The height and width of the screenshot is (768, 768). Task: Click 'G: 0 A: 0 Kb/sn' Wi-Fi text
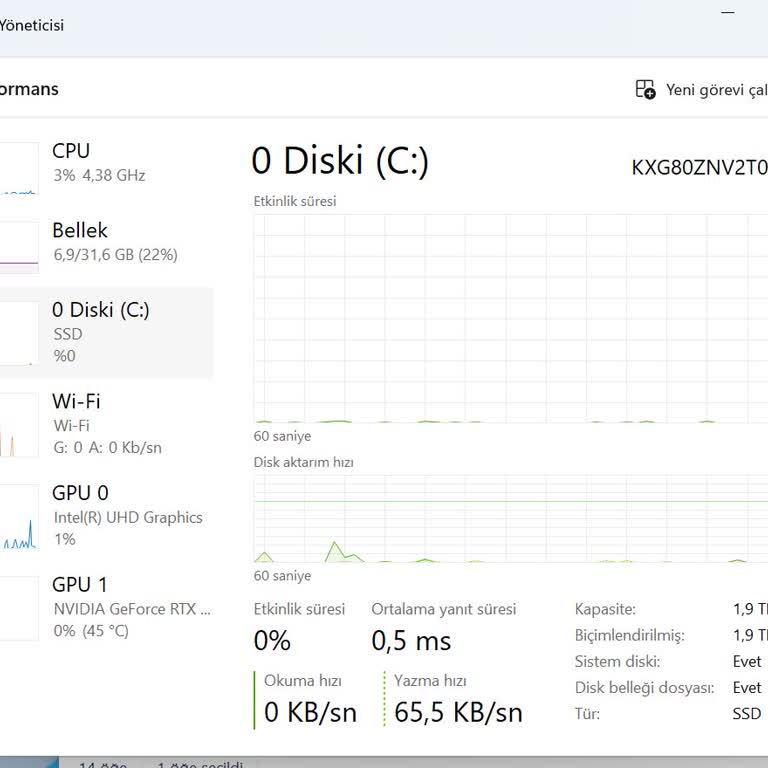(107, 448)
